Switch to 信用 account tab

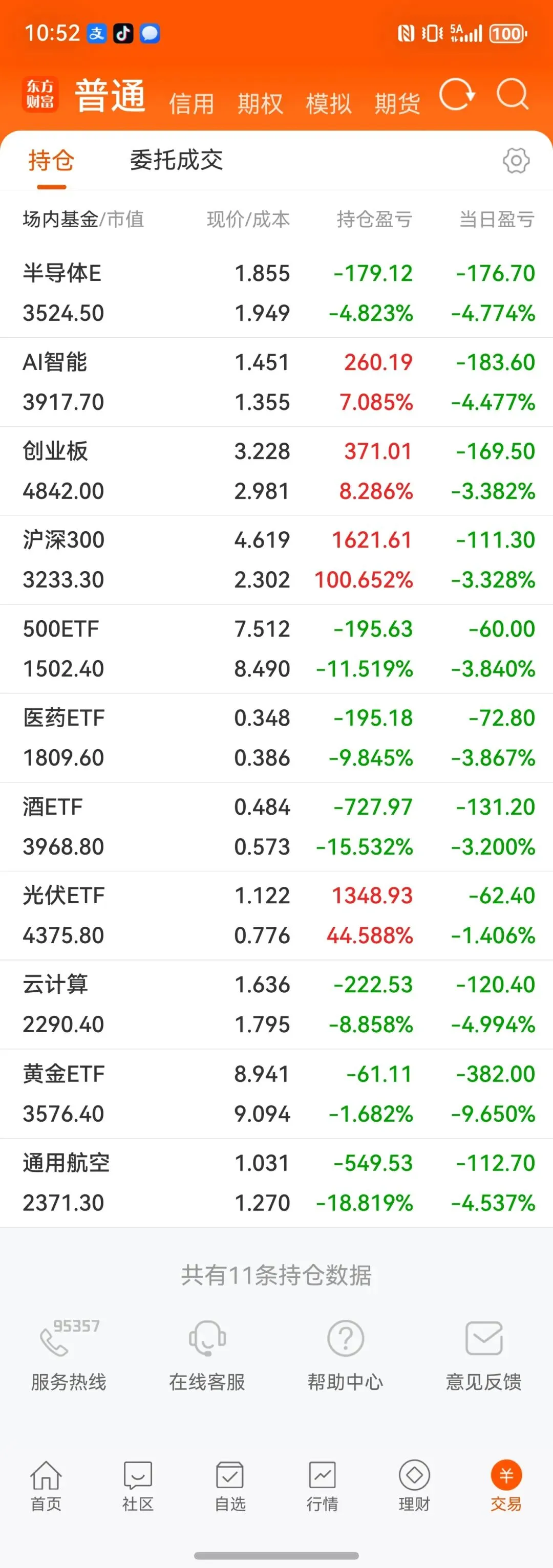pos(192,103)
